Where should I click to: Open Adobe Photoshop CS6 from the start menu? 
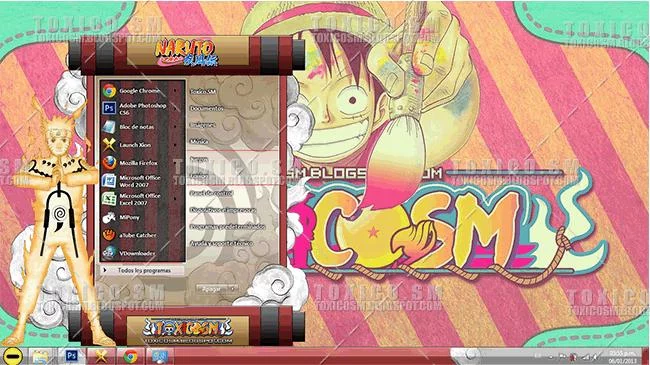tap(142, 109)
